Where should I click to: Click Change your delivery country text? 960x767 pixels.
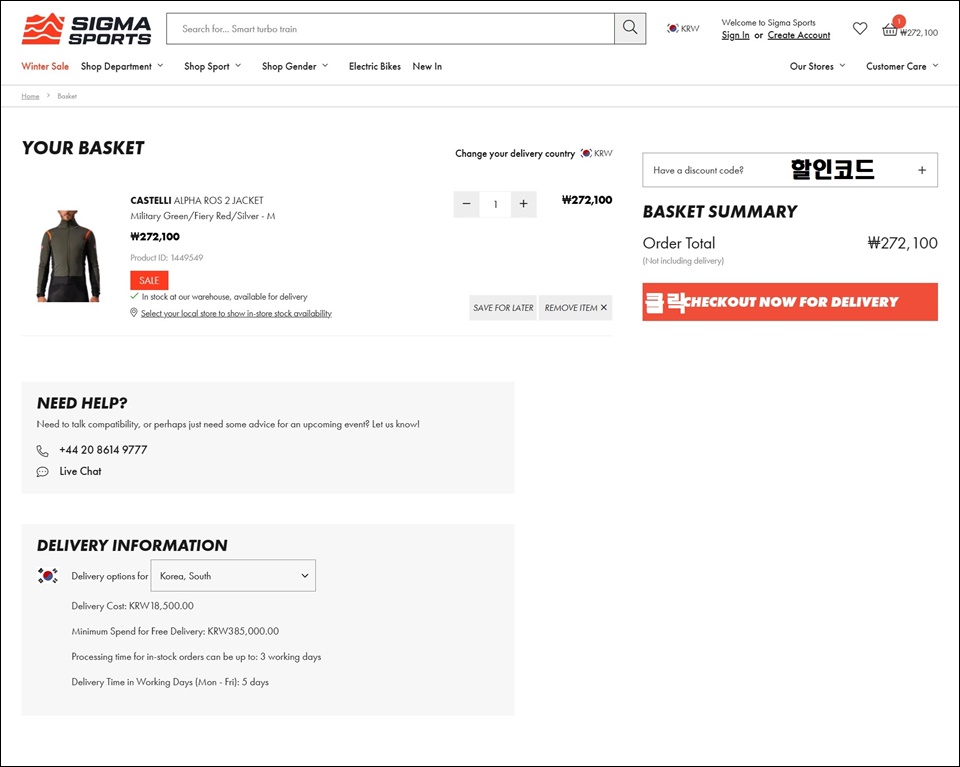tap(515, 153)
